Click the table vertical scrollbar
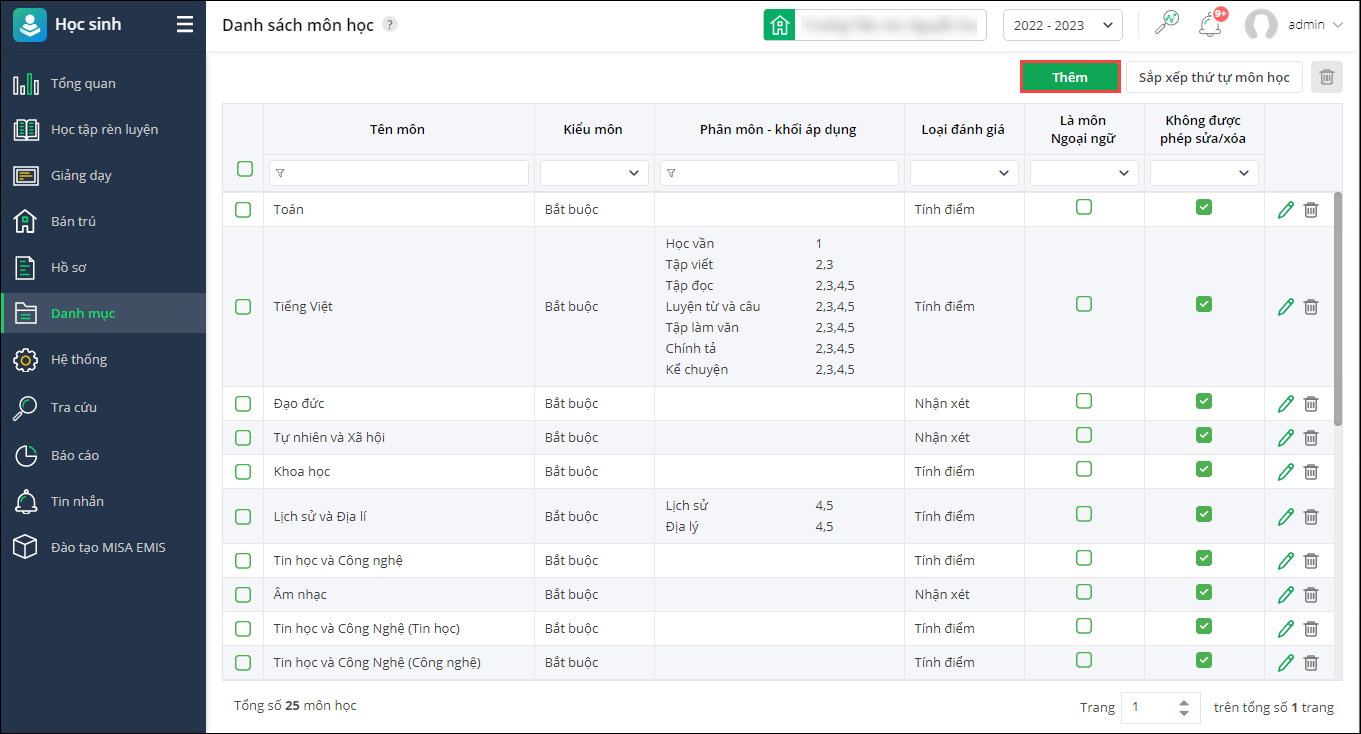This screenshot has width=1361, height=734. pyautogui.click(x=1339, y=310)
